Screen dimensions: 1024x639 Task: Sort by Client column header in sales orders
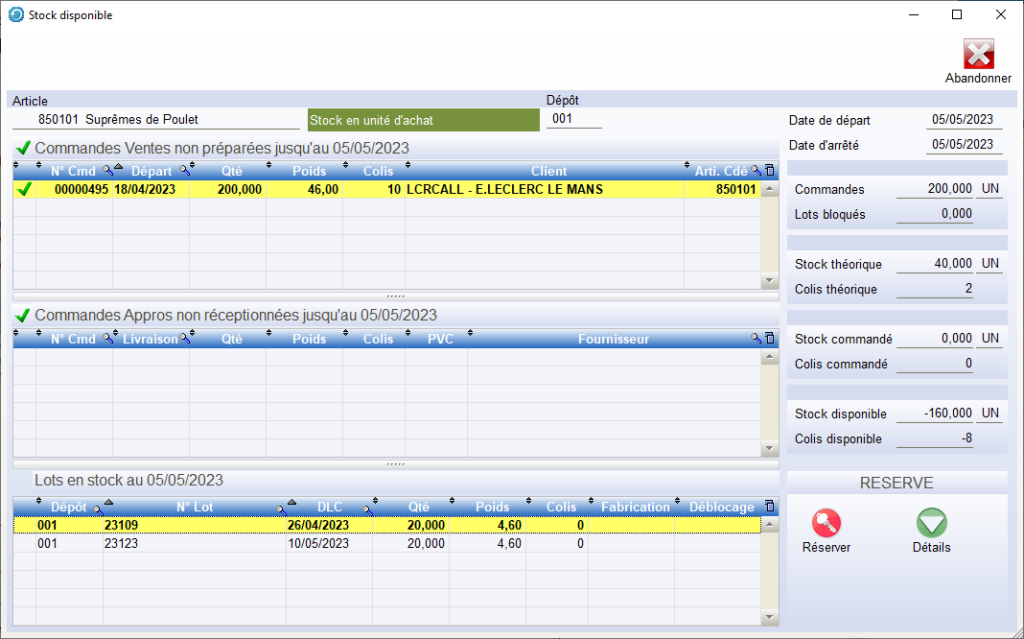point(548,171)
